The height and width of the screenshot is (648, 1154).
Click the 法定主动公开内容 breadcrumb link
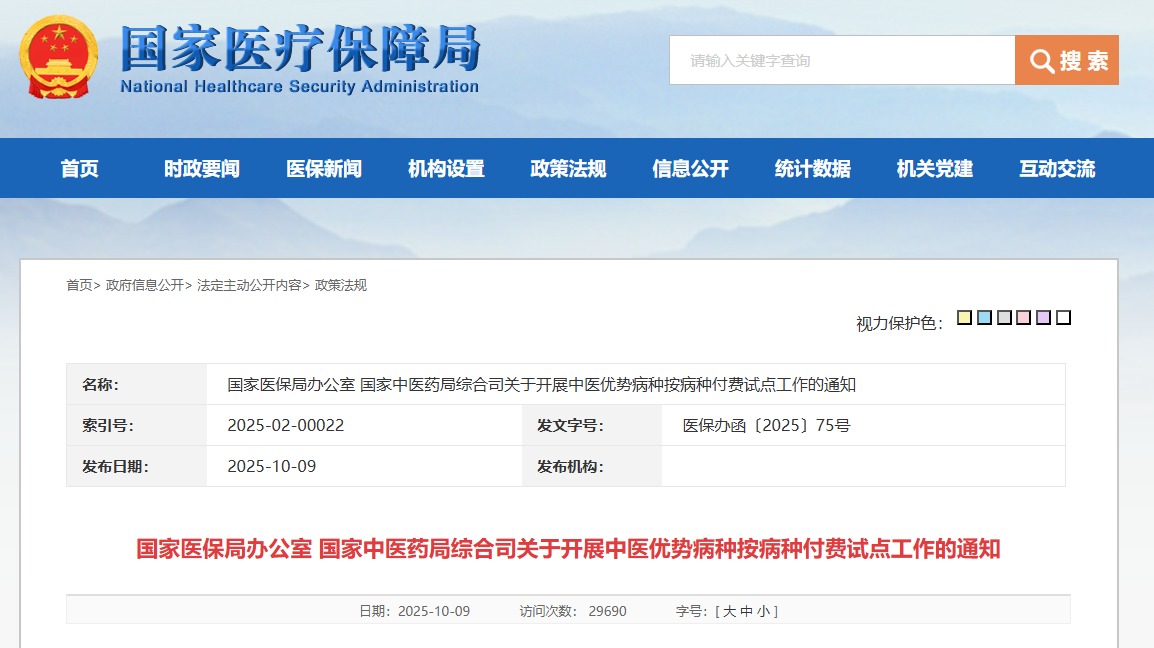click(x=249, y=285)
